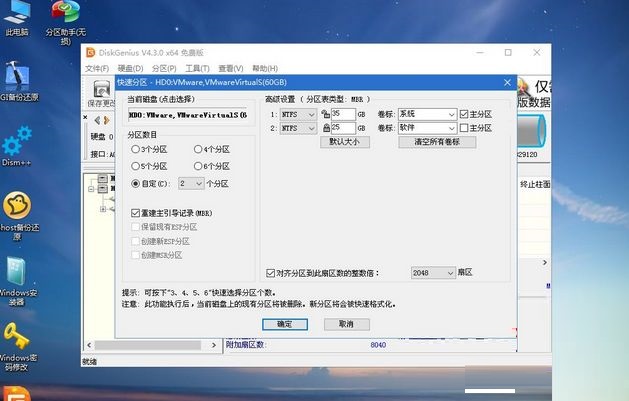Click the horizontal scrollbar track in DiskGenius left panel
Screen dimensions: 629x401
pyautogui.click(x=148, y=345)
